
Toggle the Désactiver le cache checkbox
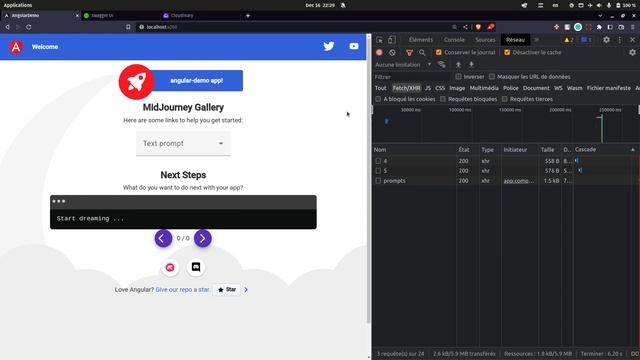[x=507, y=53]
